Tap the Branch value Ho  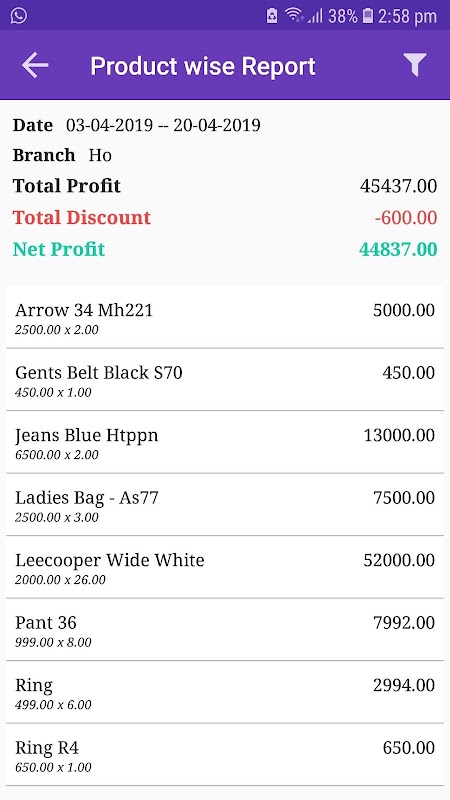100,155
